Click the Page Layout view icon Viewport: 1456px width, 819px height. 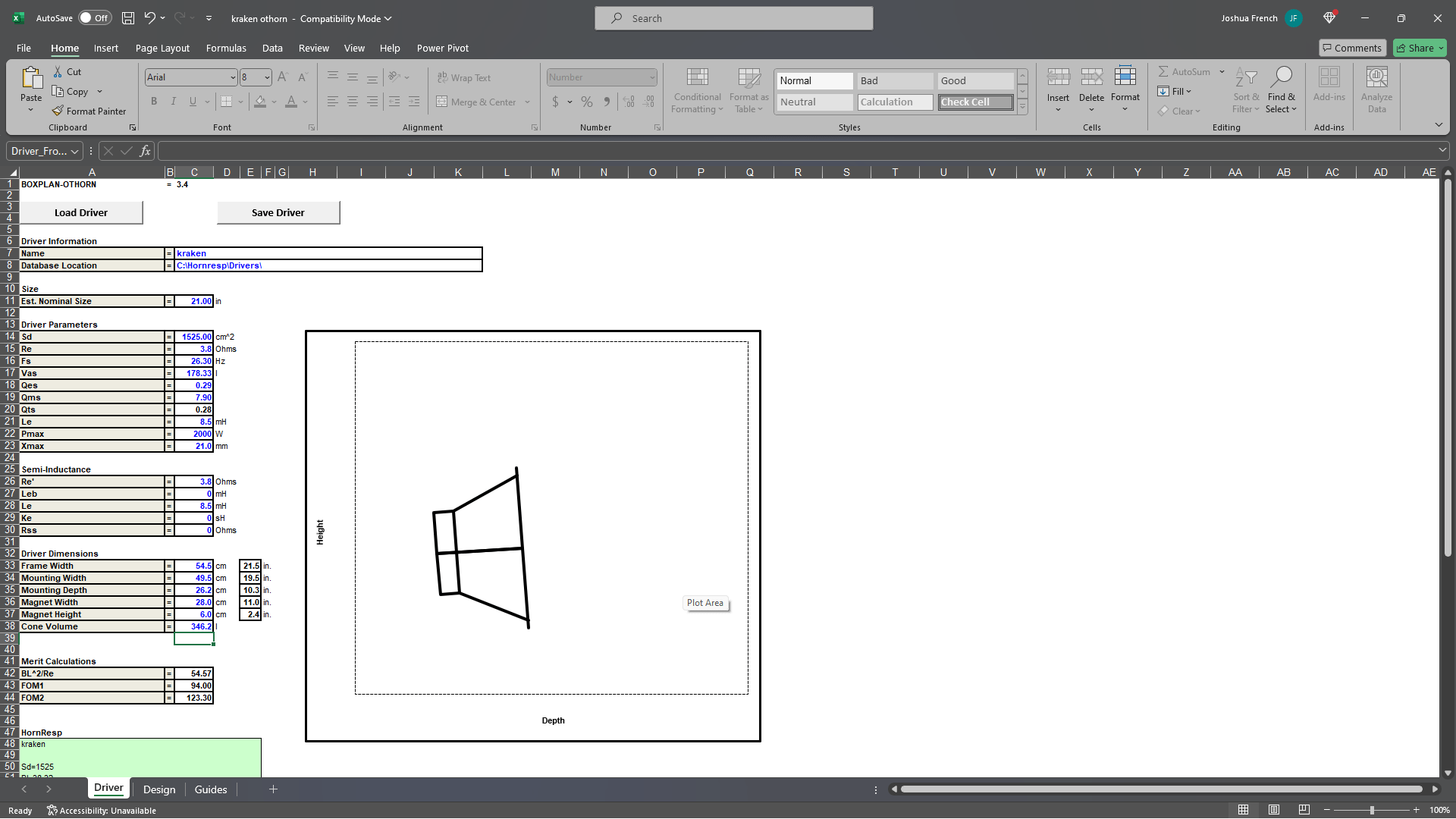[1274, 810]
